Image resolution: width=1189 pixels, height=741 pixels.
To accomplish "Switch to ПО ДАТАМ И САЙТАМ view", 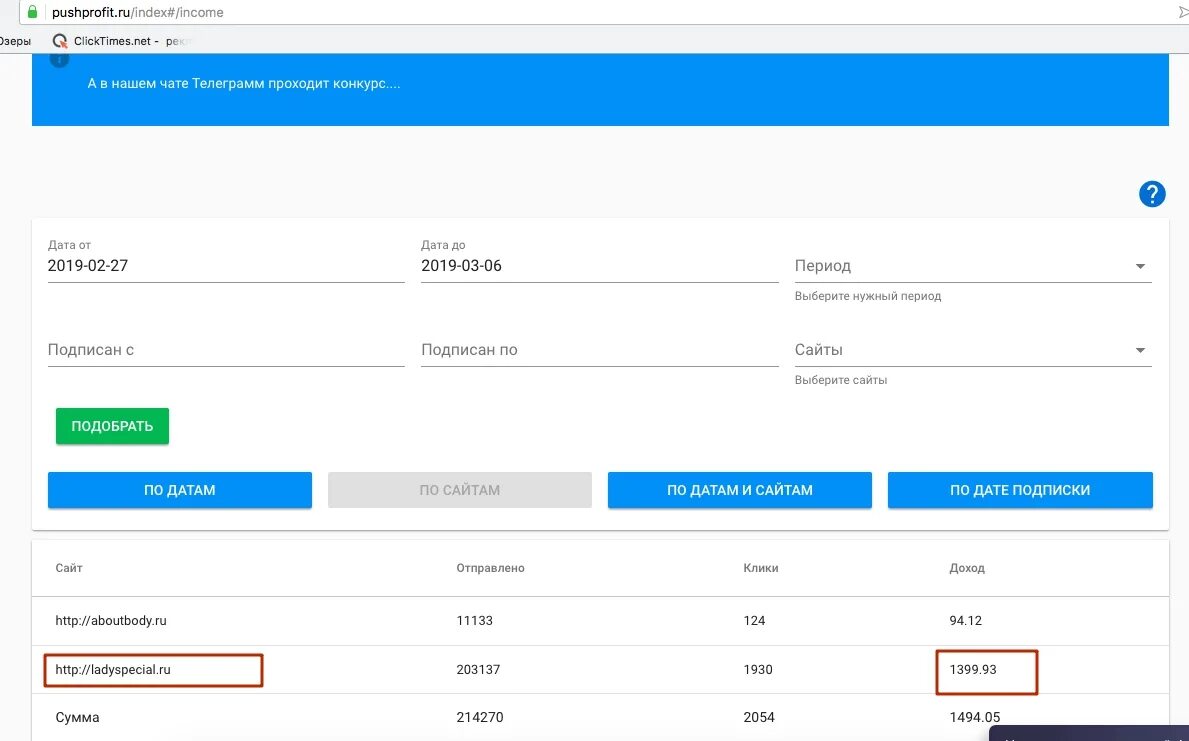I will pos(739,490).
